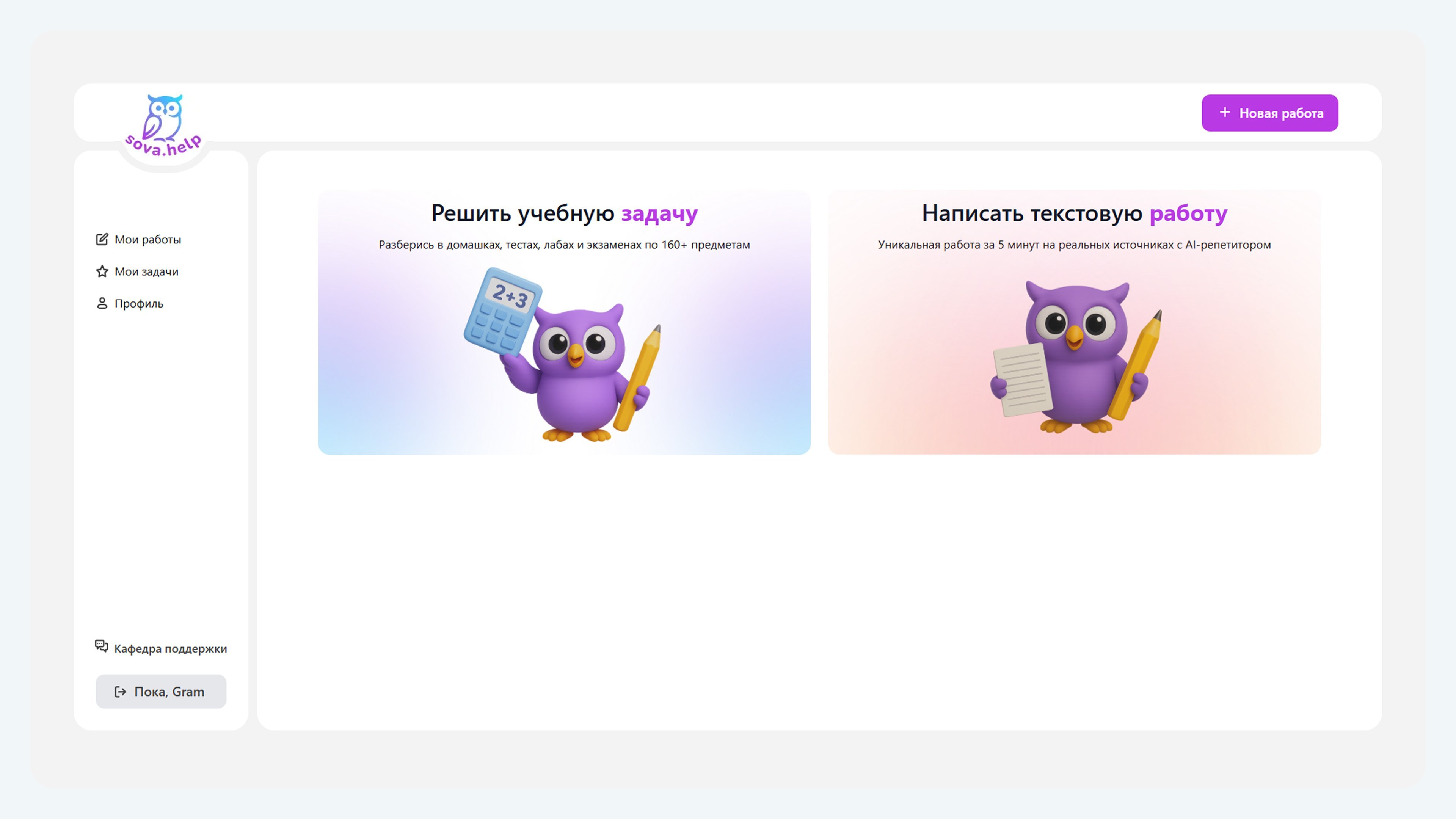Click the AI-репетитором description text

point(1228,245)
